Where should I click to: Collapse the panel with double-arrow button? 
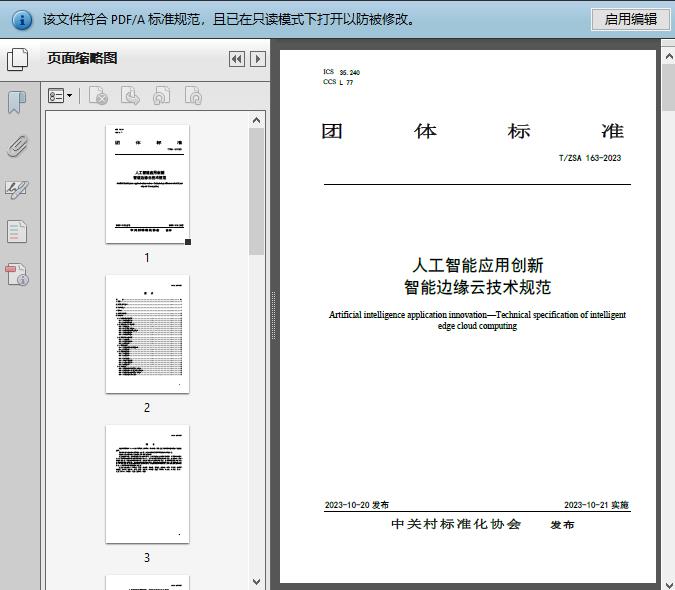(237, 59)
